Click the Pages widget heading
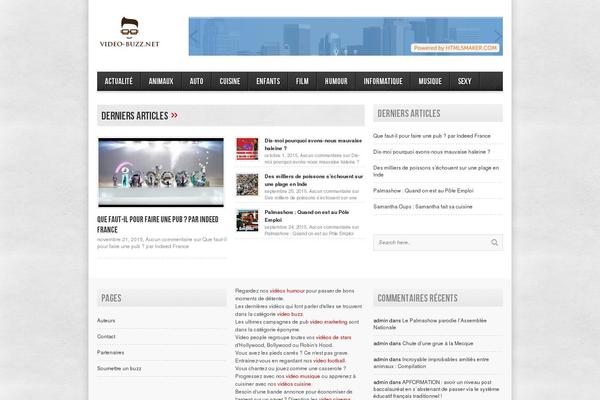This screenshot has height=400, width=600. pyautogui.click(x=111, y=298)
